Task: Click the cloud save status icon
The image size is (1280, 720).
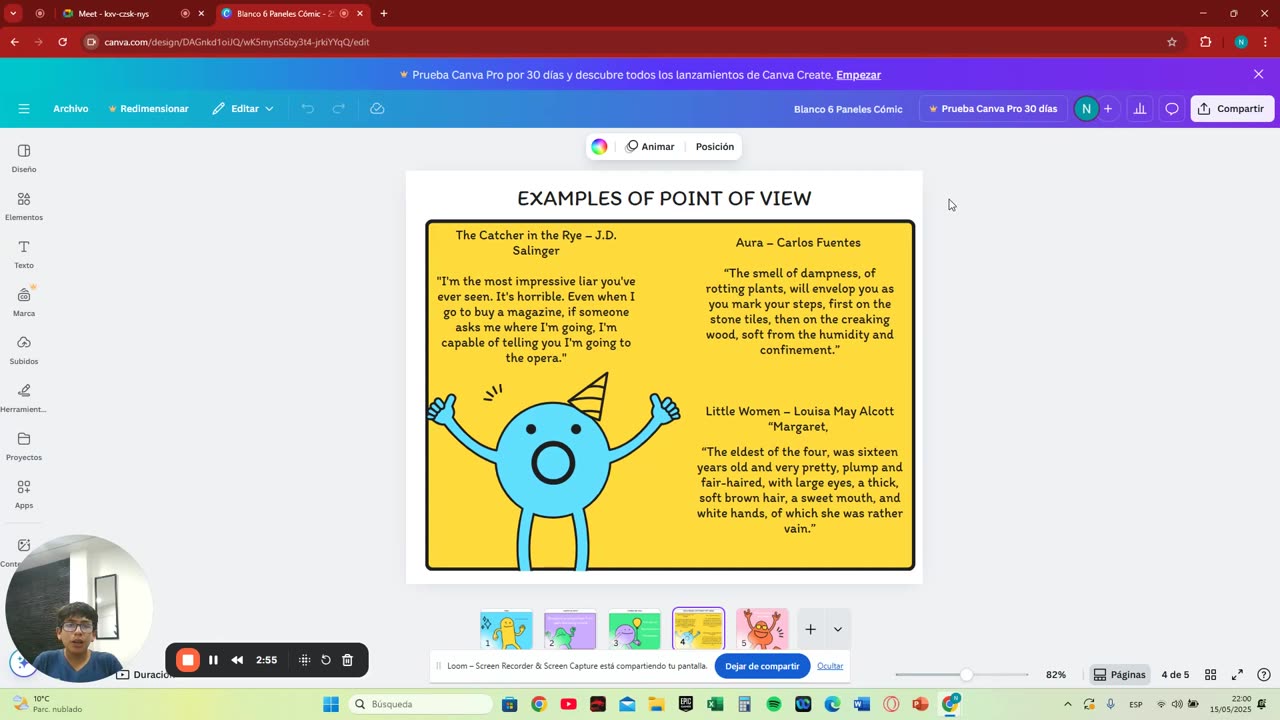Action: [377, 109]
